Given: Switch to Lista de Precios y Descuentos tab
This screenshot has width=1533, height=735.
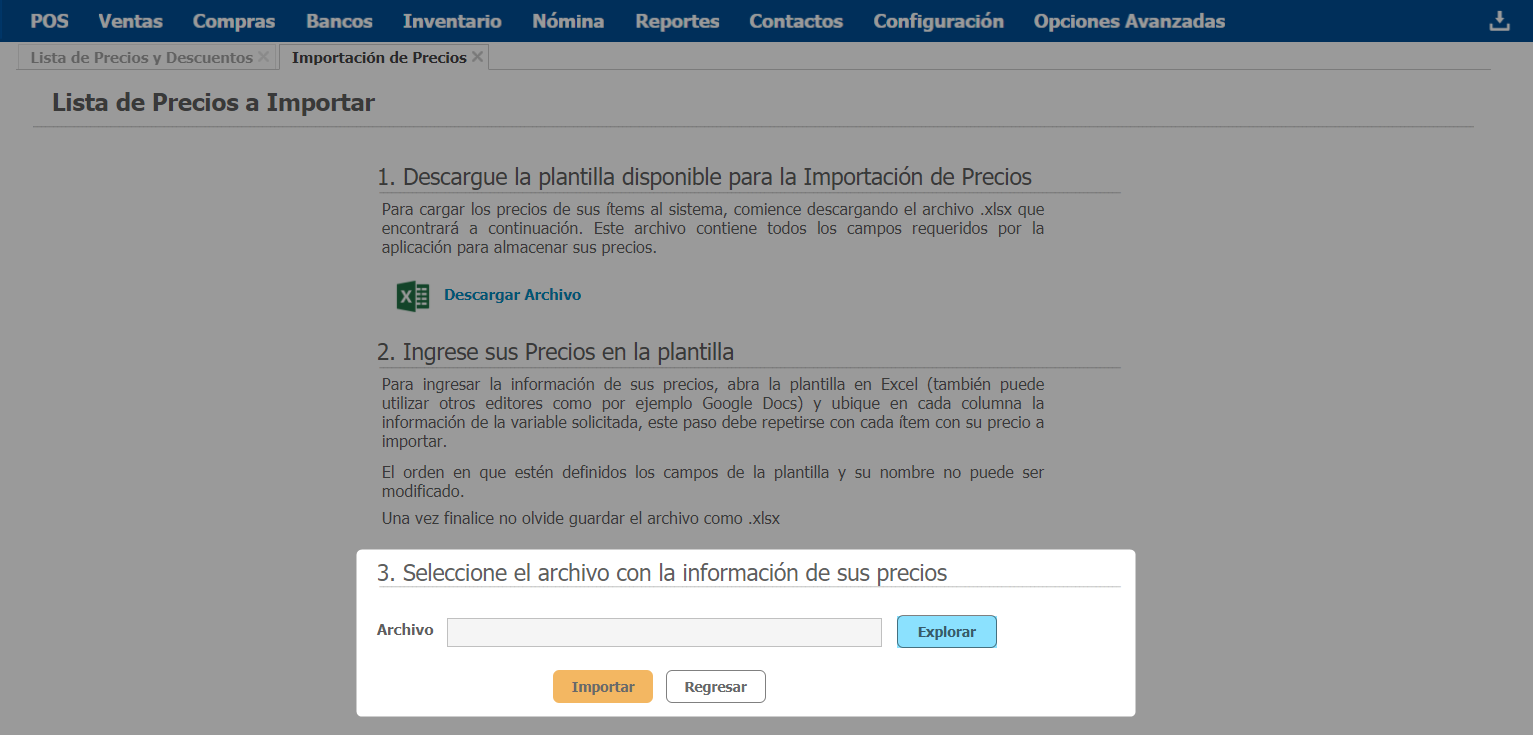Looking at the screenshot, I should coord(141,58).
